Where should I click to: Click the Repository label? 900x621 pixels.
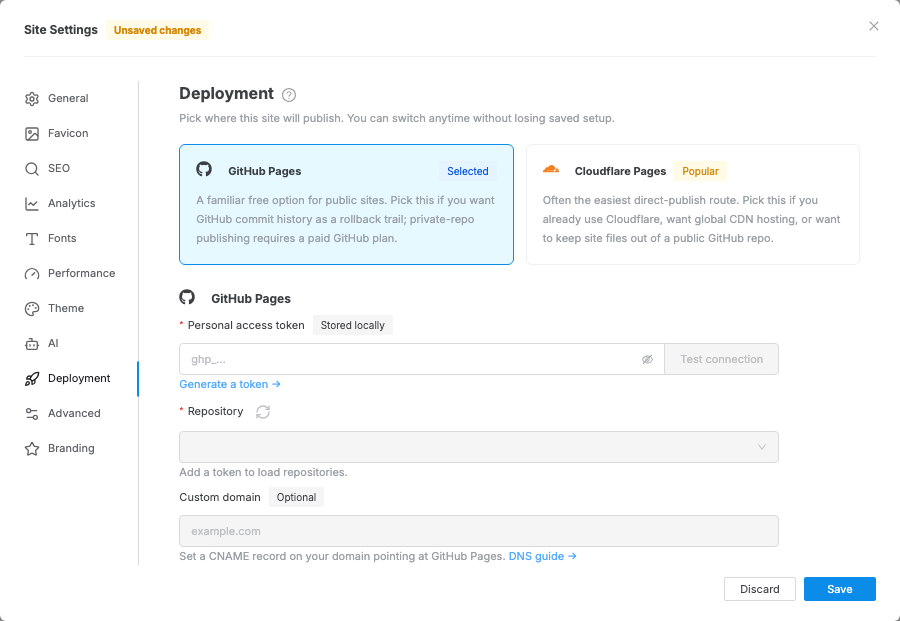(x=215, y=412)
